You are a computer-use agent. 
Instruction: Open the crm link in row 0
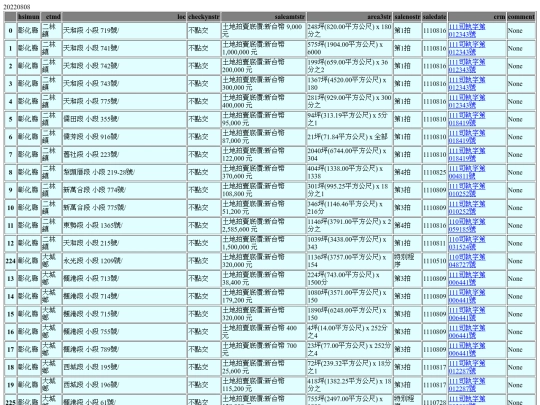coord(467,31)
